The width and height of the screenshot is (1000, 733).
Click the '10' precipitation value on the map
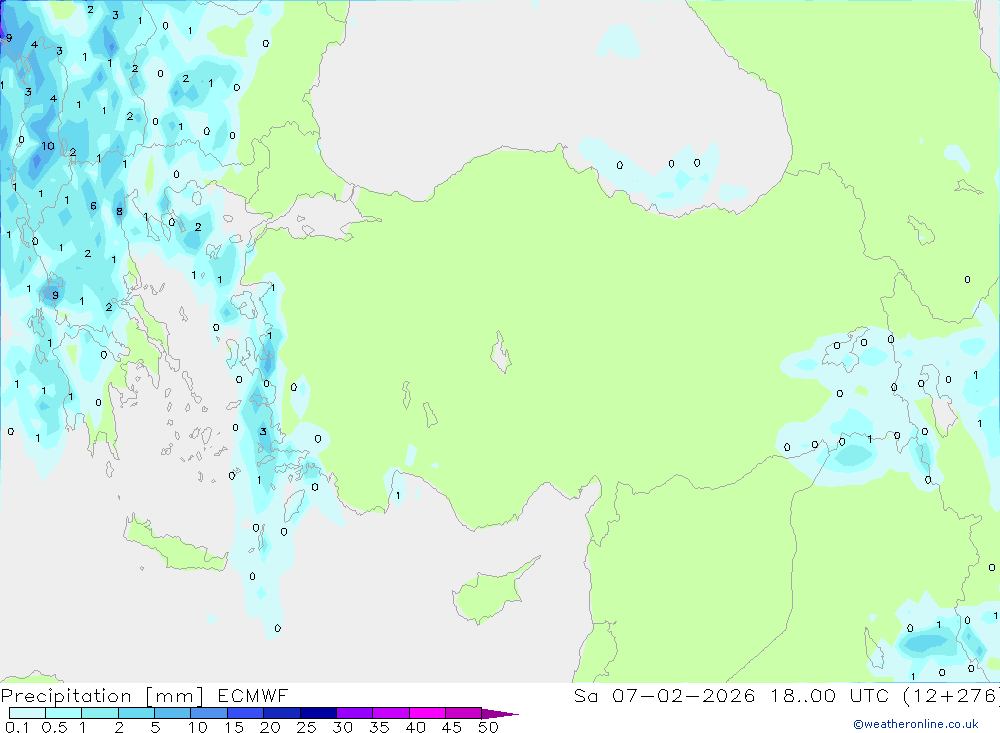click(x=48, y=146)
